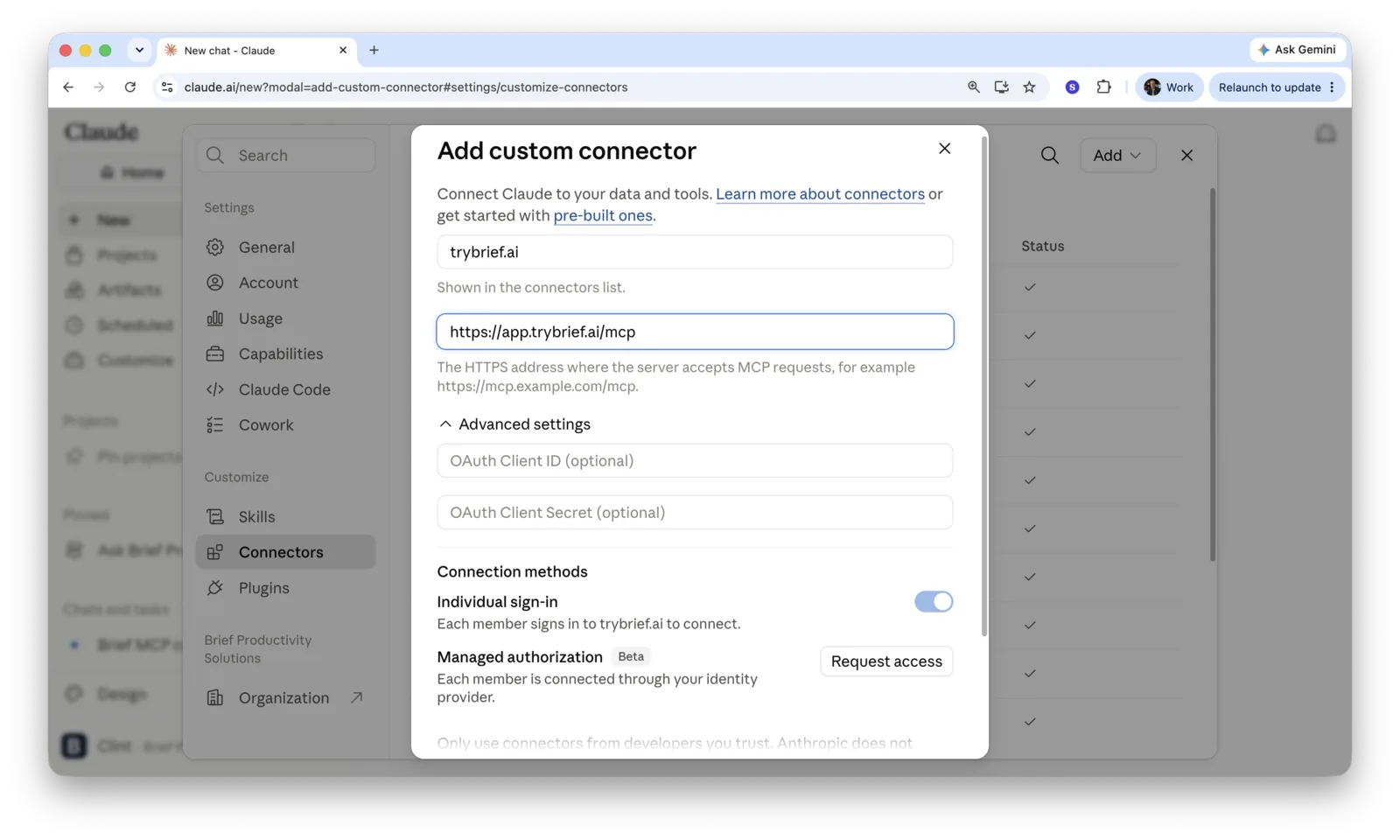Click the Beta badge beside Managed authorization

pos(631,656)
